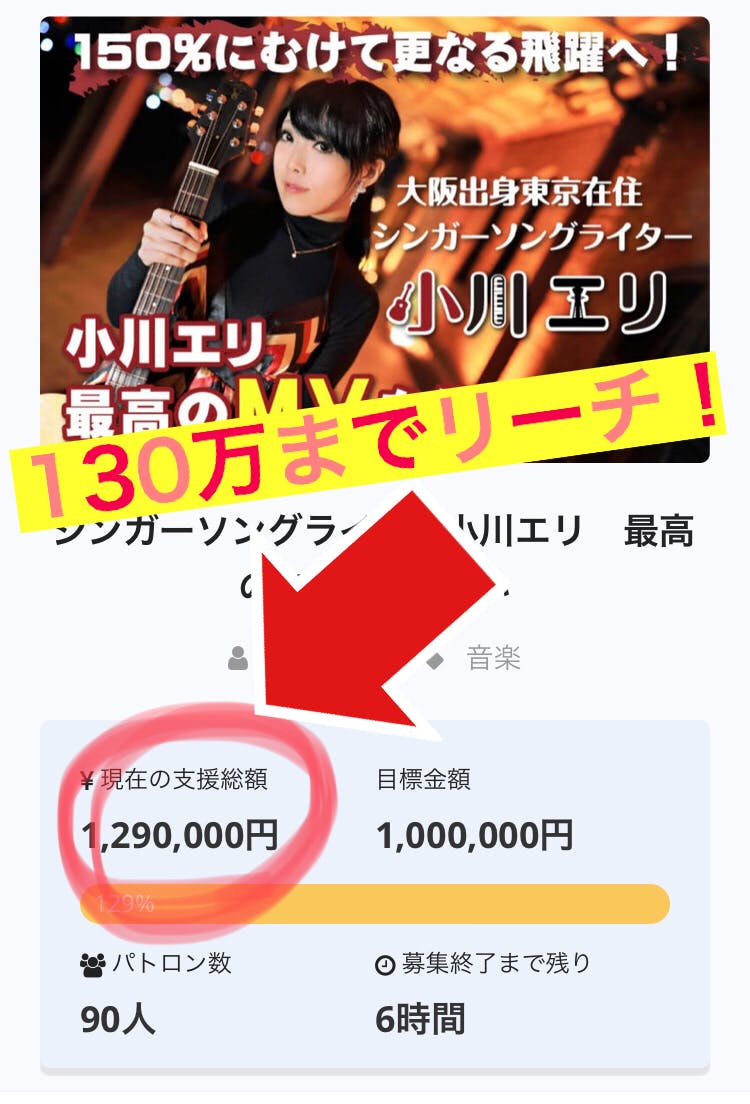The height and width of the screenshot is (1104, 750).
Task: Select the 90人 patron count
Action: pos(118,1019)
